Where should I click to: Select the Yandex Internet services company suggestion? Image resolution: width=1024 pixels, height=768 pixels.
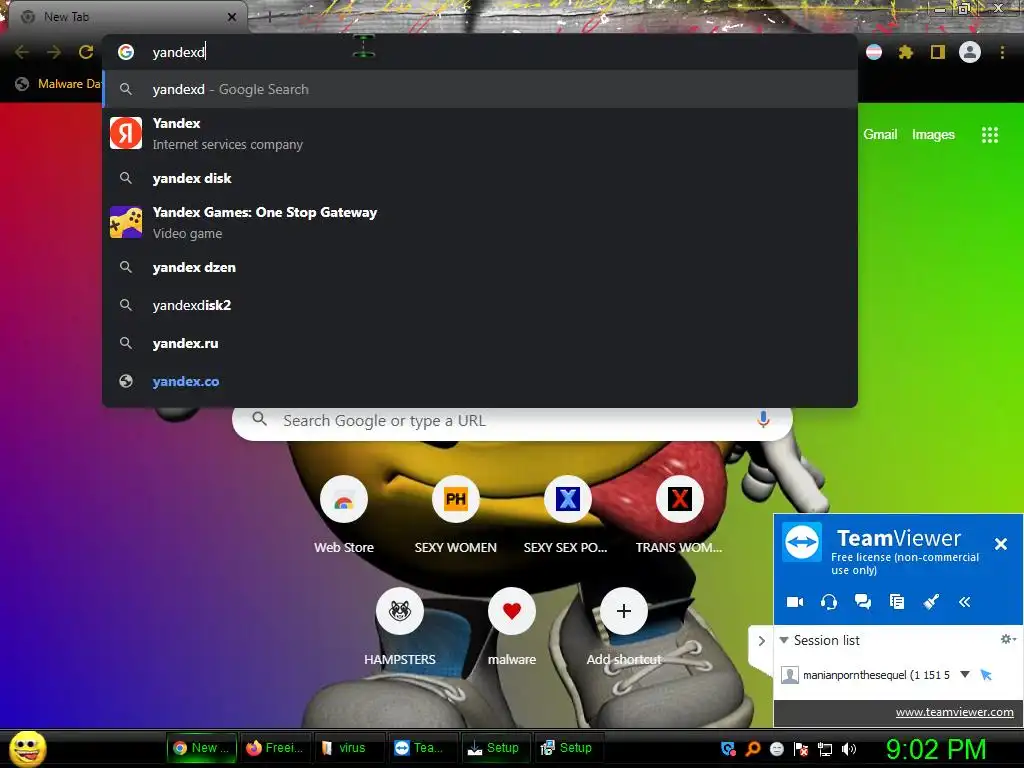point(480,133)
